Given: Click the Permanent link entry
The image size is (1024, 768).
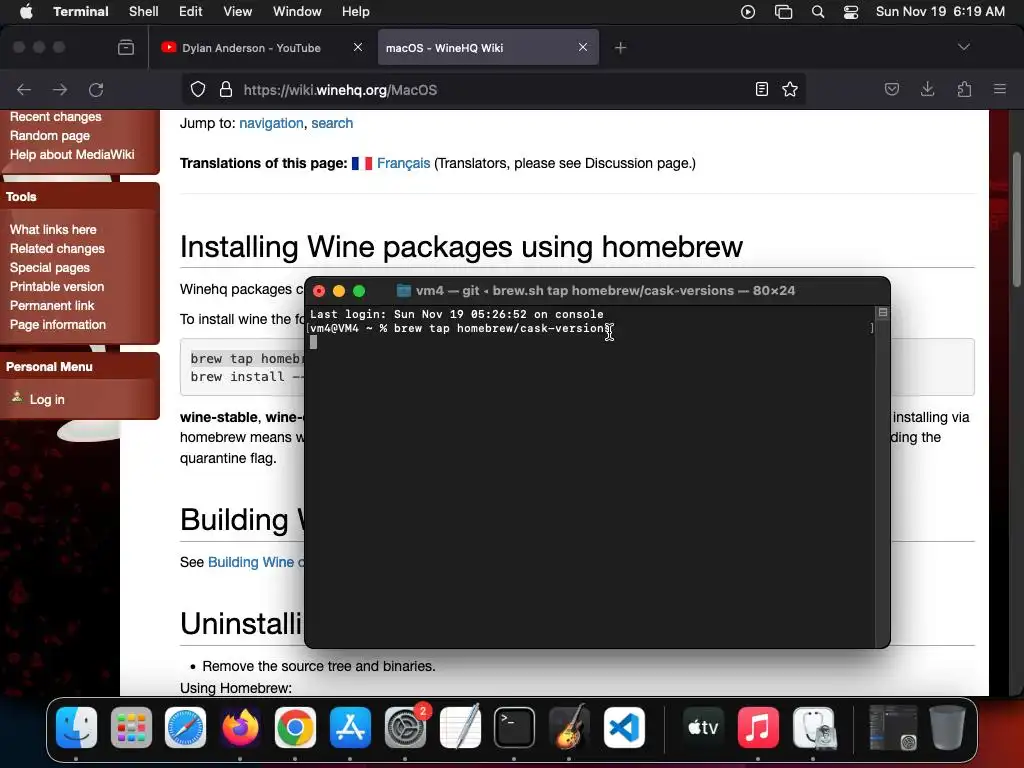Looking at the screenshot, I should [52, 306].
